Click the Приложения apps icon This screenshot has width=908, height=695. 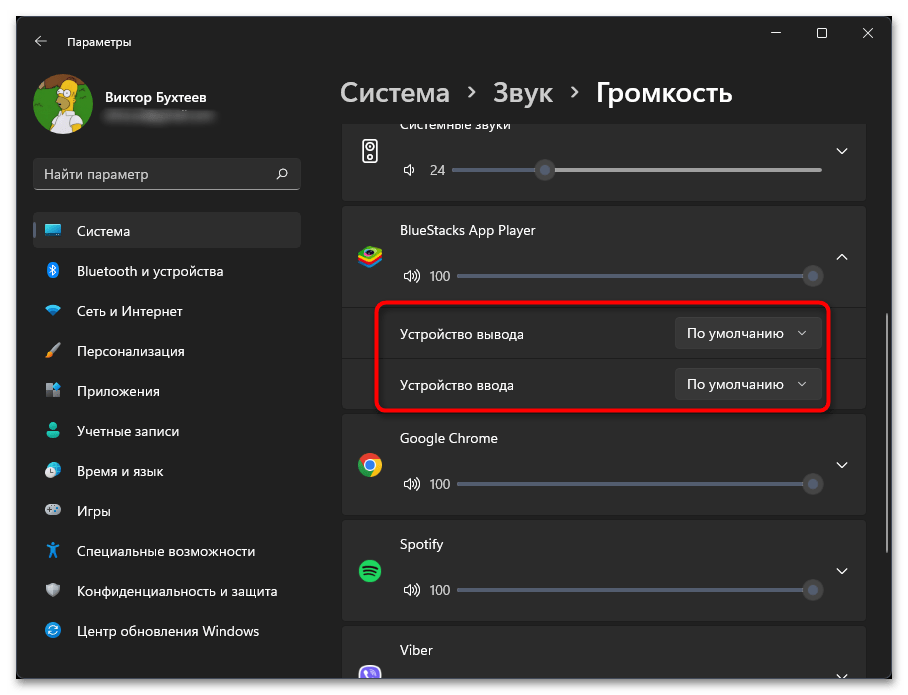tap(53, 390)
